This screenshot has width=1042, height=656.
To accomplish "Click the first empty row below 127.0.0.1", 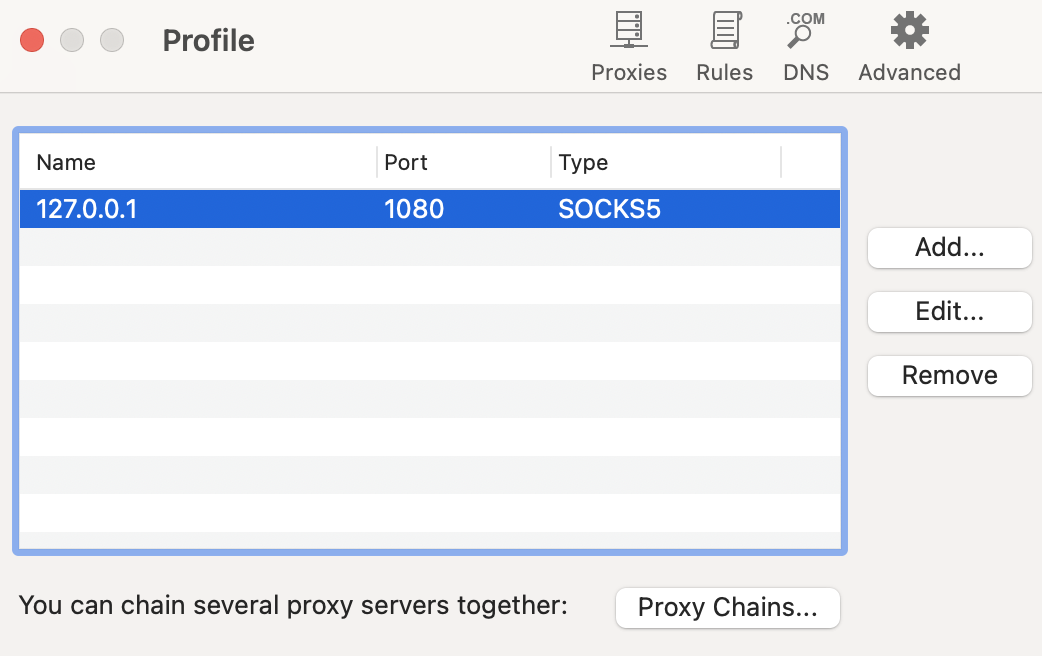I will coord(429,247).
